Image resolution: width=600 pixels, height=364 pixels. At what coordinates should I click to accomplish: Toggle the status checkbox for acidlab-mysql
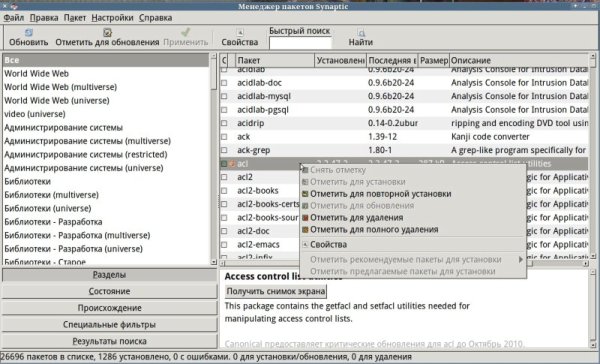pos(224,96)
